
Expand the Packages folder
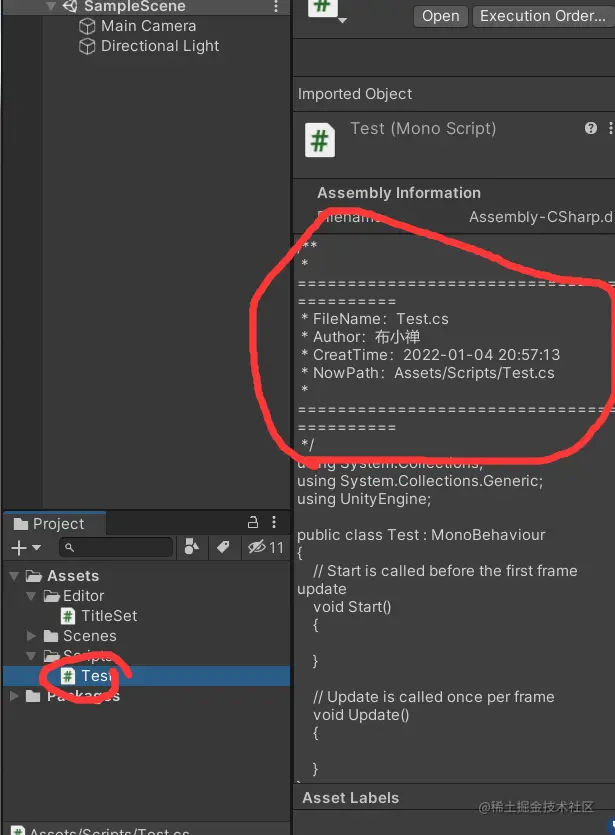pos(14,696)
